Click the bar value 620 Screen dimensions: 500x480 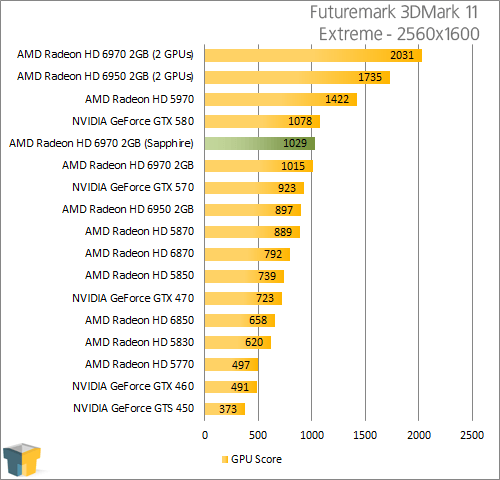254,342
